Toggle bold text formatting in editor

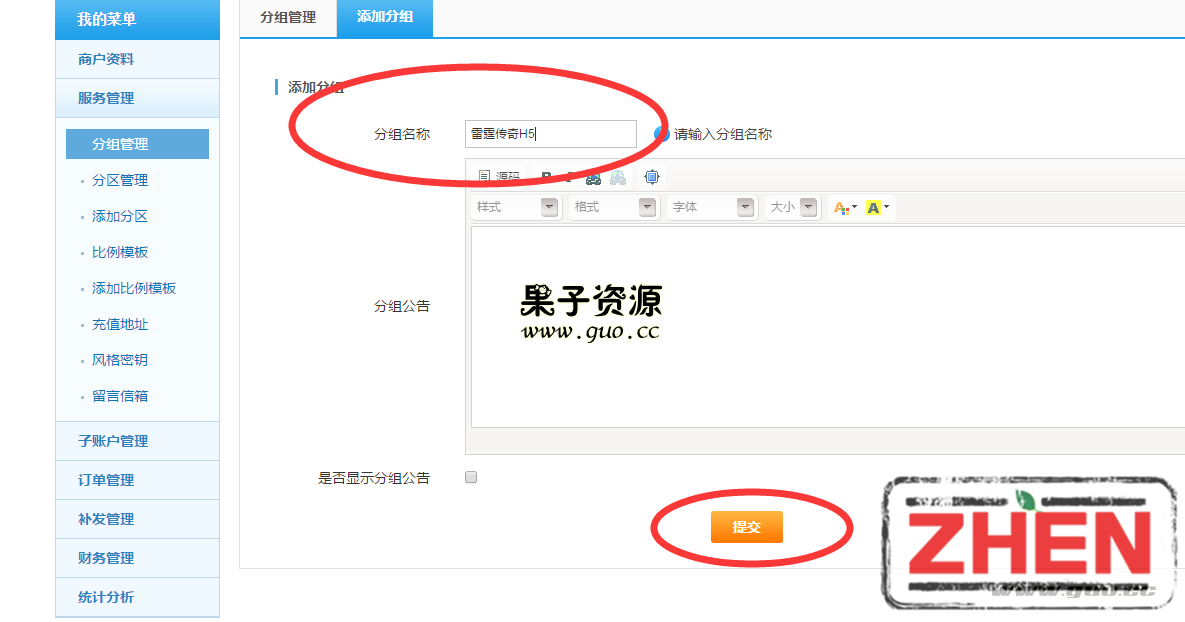point(546,177)
